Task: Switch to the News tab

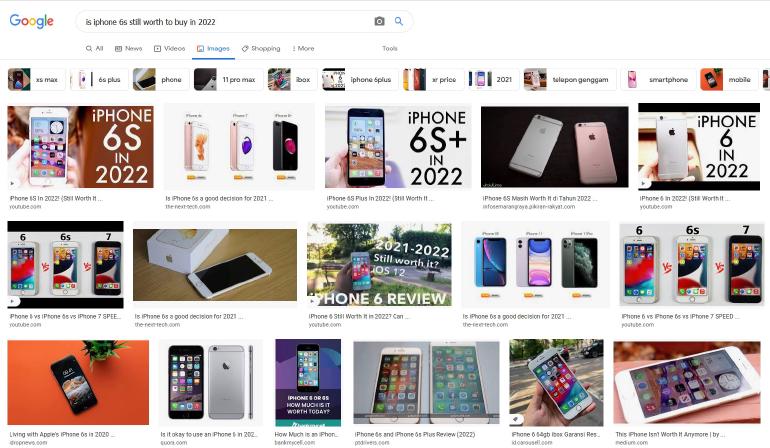Action: [x=128, y=48]
